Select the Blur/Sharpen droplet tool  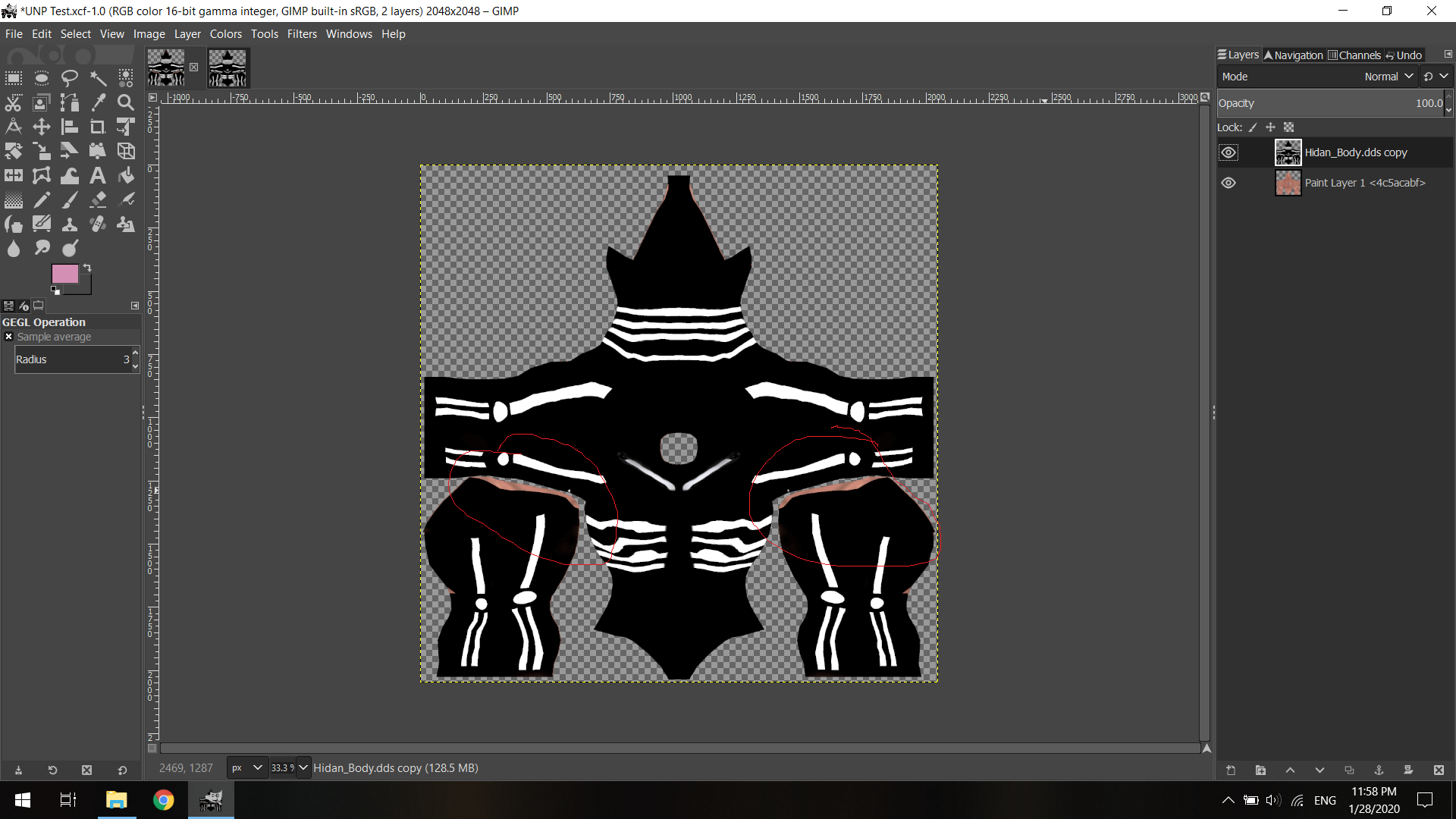[14, 249]
